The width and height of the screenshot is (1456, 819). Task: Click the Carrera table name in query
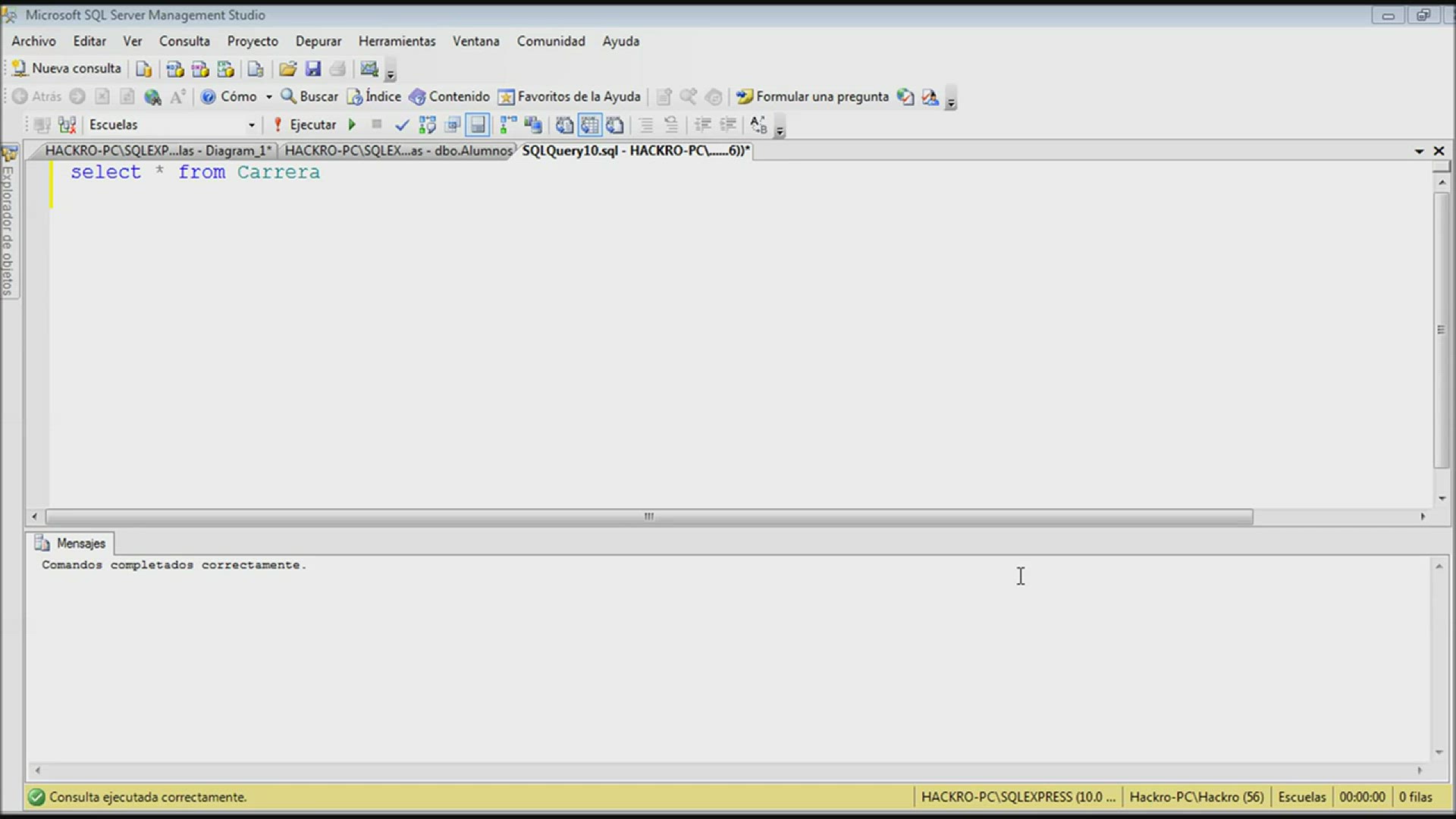[278, 173]
